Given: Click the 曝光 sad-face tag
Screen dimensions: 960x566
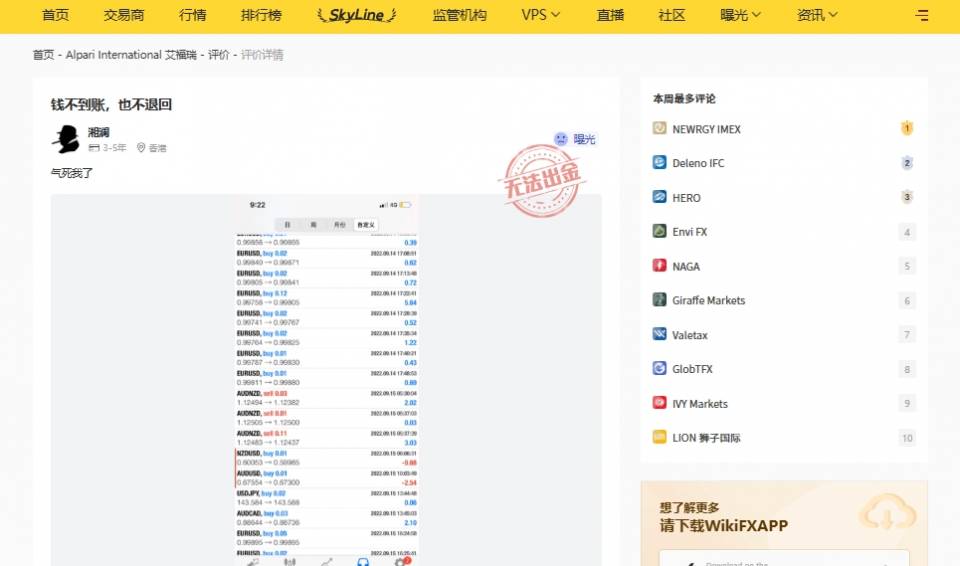Looking at the screenshot, I should click(x=574, y=139).
